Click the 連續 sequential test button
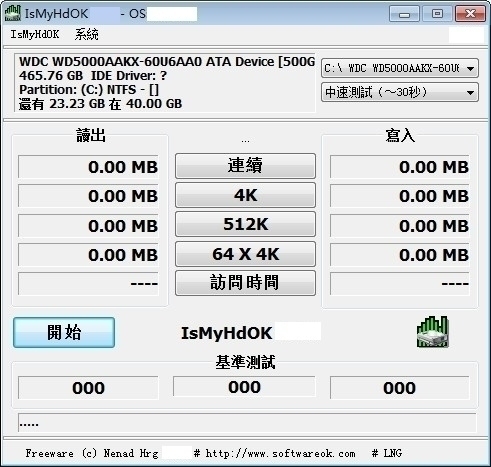 [x=245, y=166]
